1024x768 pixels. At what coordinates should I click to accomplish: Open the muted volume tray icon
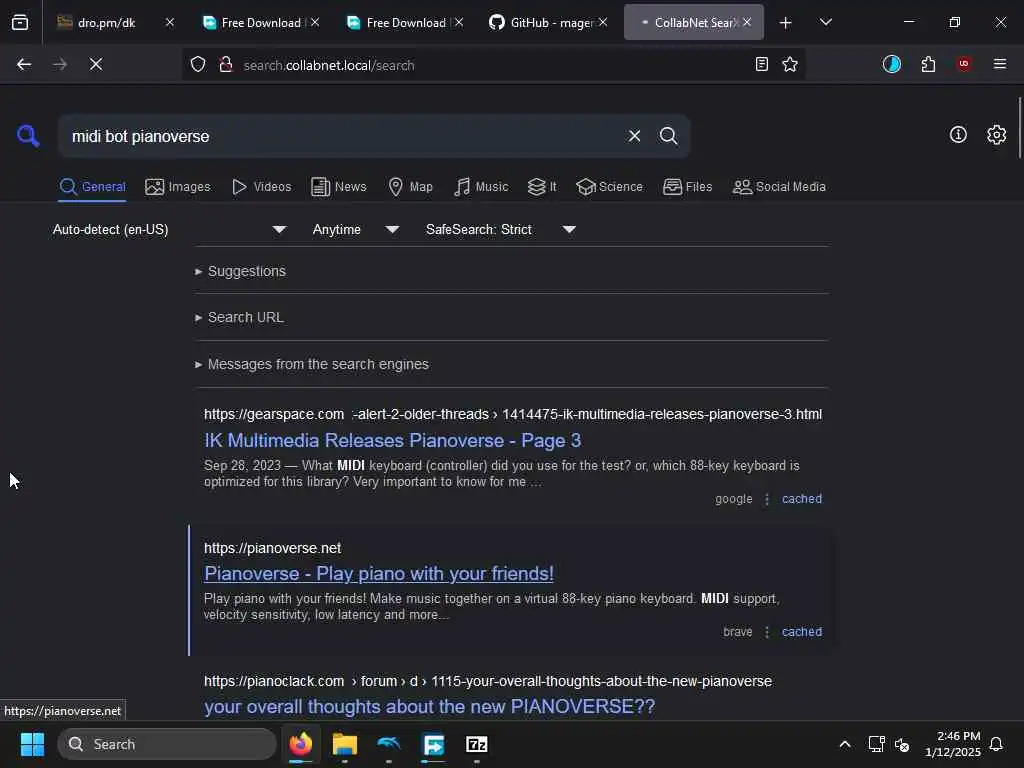(902, 744)
